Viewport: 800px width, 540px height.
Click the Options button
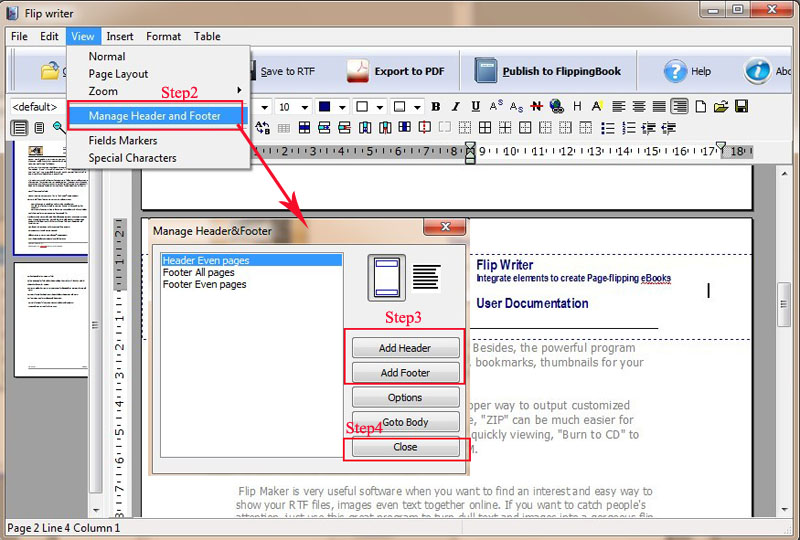(405, 398)
